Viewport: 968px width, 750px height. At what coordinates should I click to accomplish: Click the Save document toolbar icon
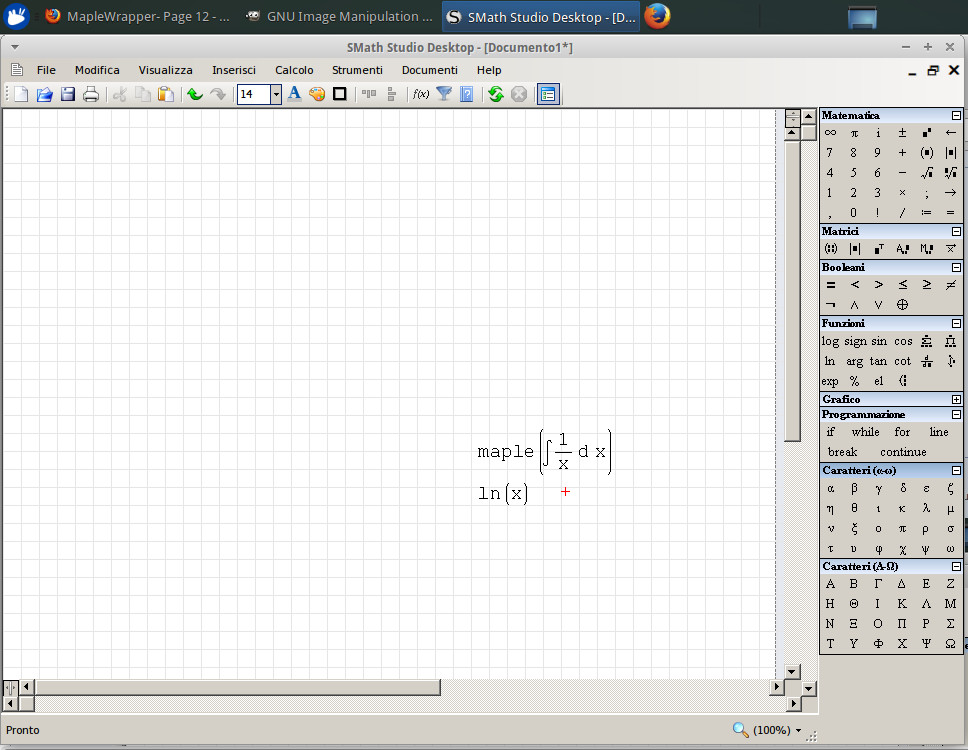[68, 94]
